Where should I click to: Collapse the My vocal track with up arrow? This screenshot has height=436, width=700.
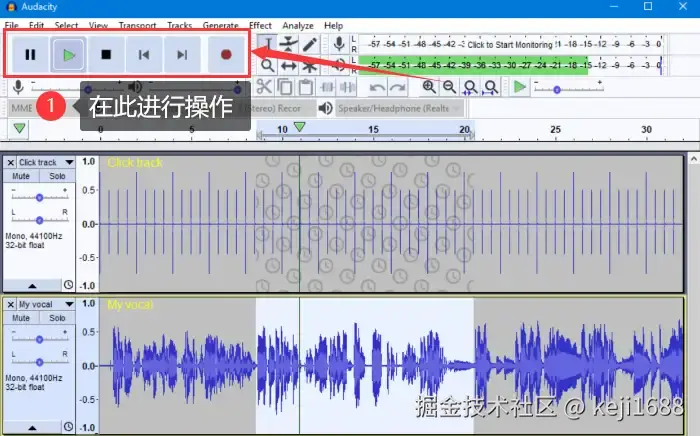tap(32, 427)
